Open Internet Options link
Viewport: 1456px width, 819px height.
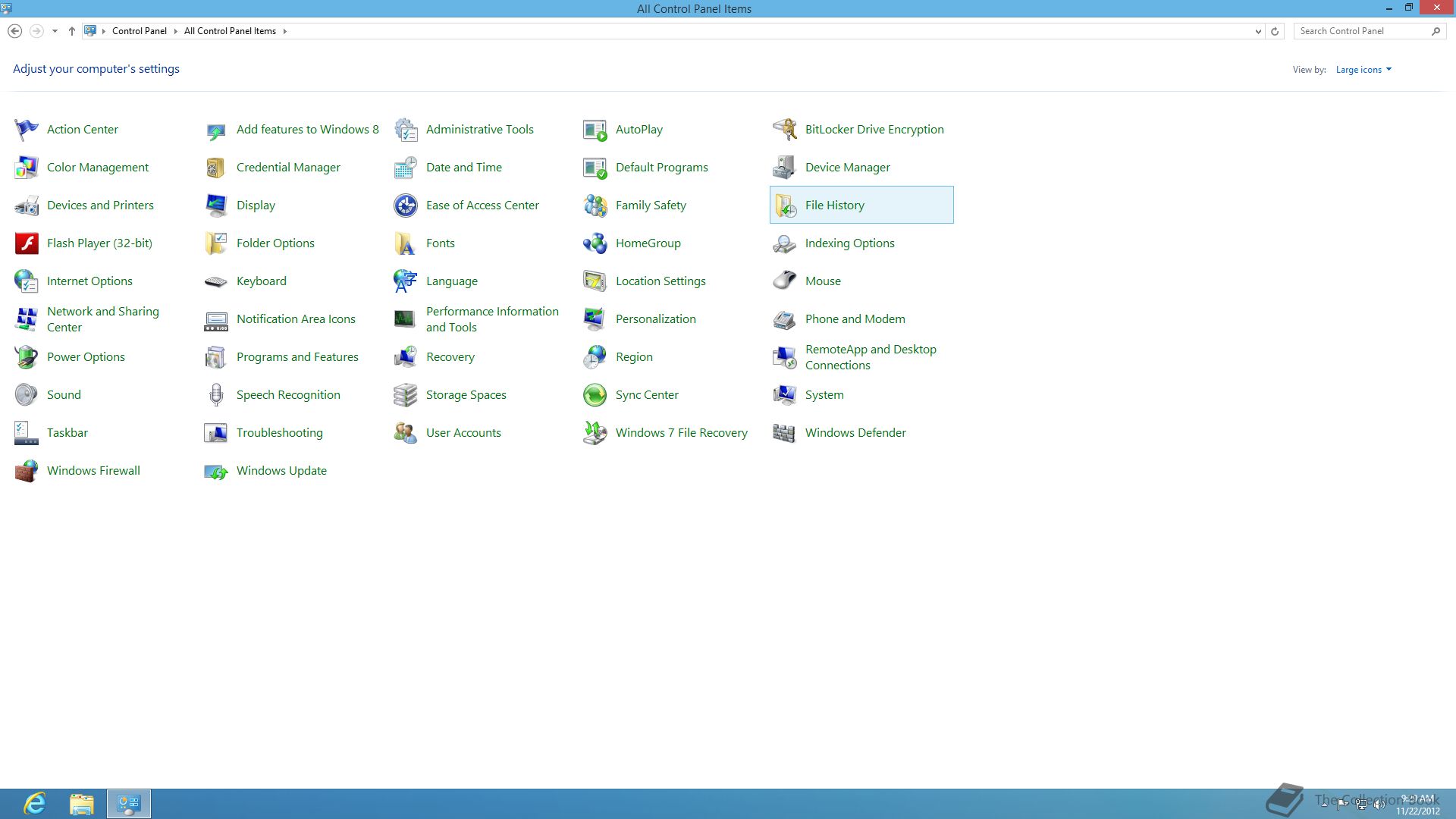point(89,281)
